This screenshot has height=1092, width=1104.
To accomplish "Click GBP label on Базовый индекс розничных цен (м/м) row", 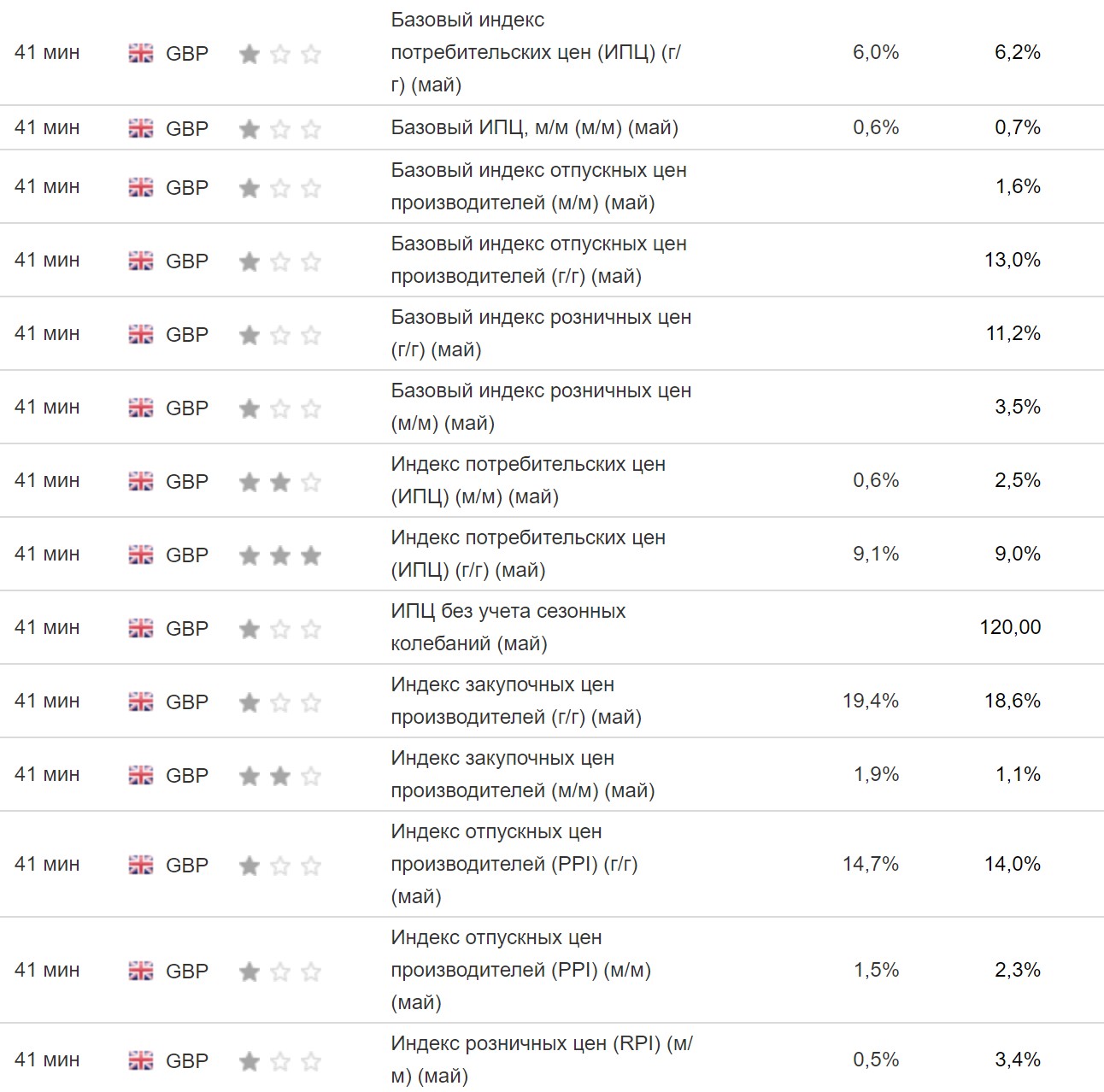I will (187, 408).
